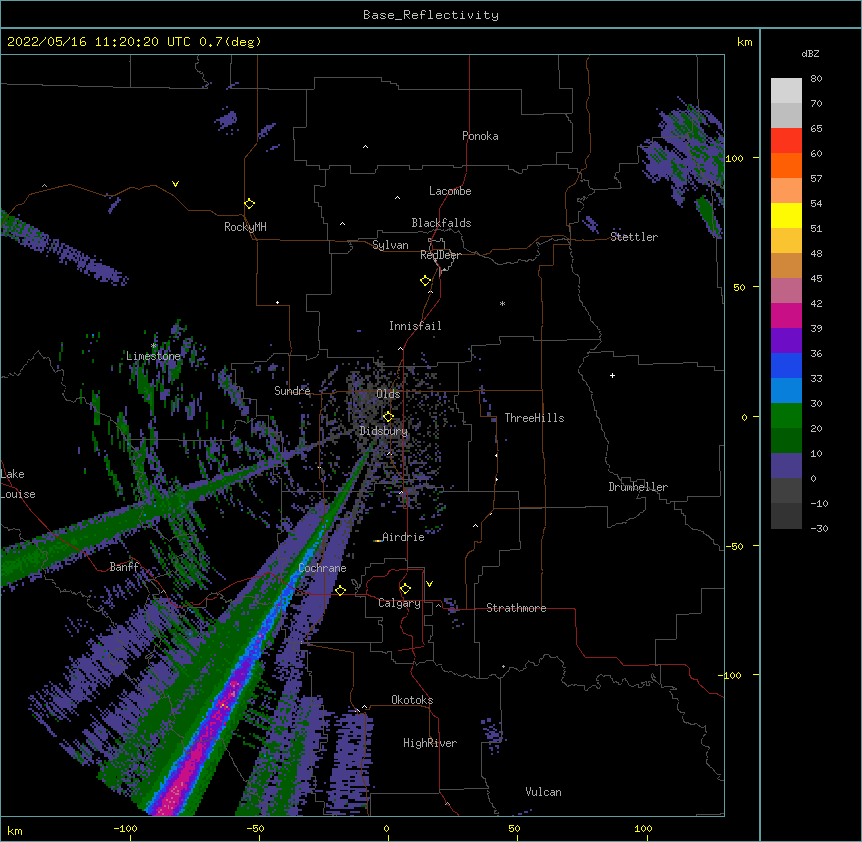Click the Olds label
This screenshot has height=842, width=862.
[388, 394]
